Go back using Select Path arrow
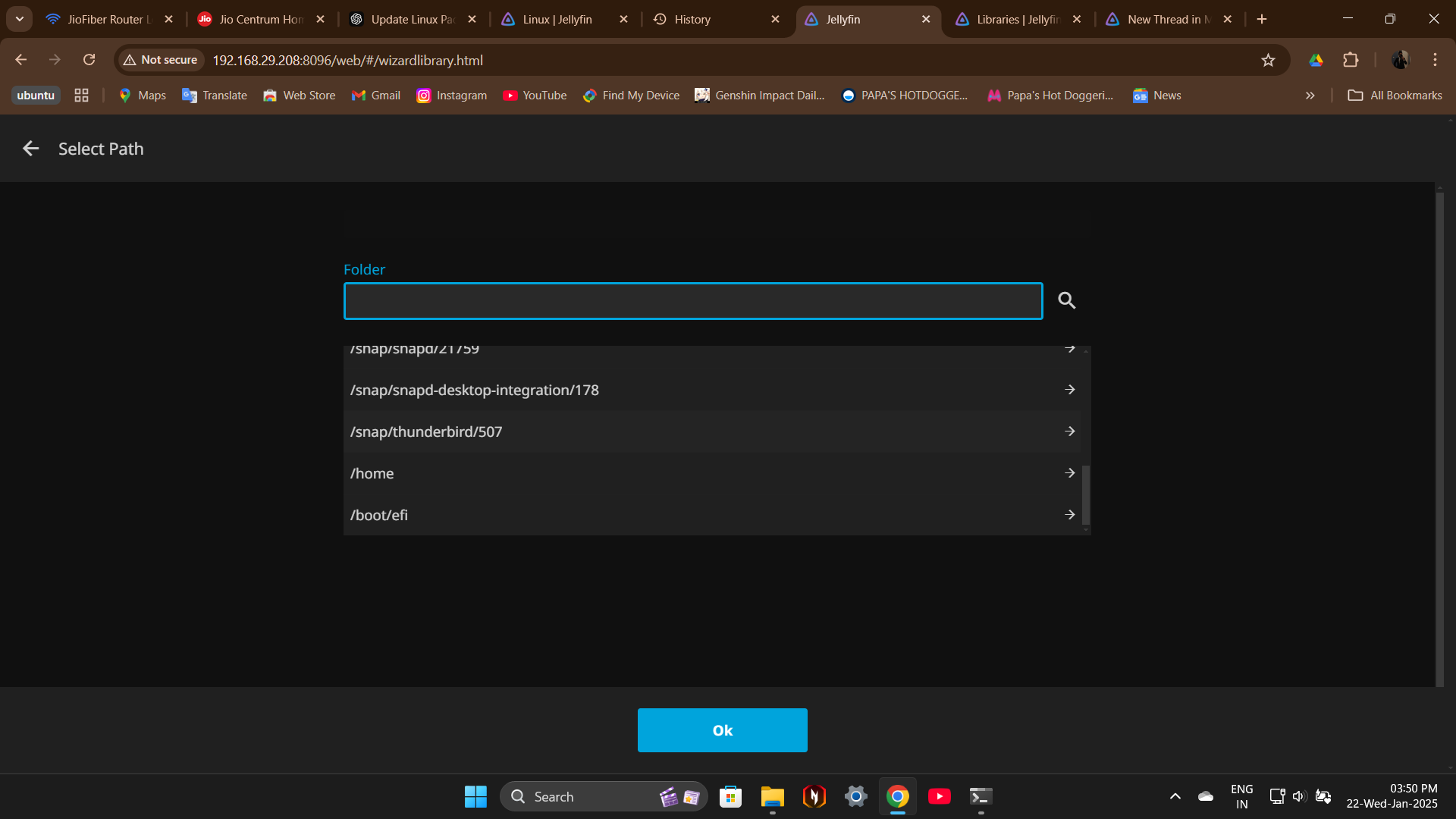Screen dimensions: 1456x819 (x=30, y=149)
